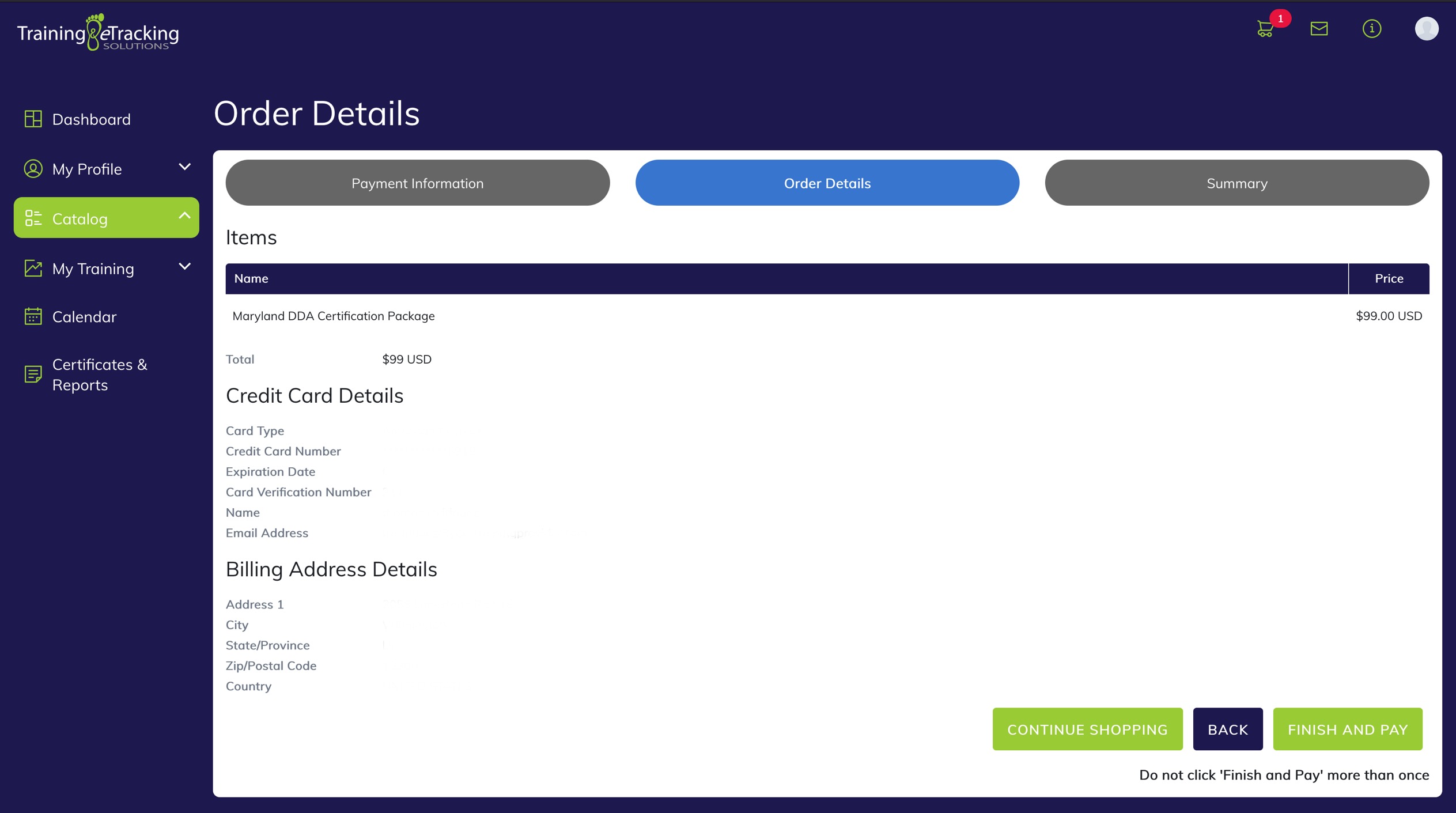Click the Training eTracking Solutions logo
The width and height of the screenshot is (1456, 813).
pyautogui.click(x=98, y=33)
